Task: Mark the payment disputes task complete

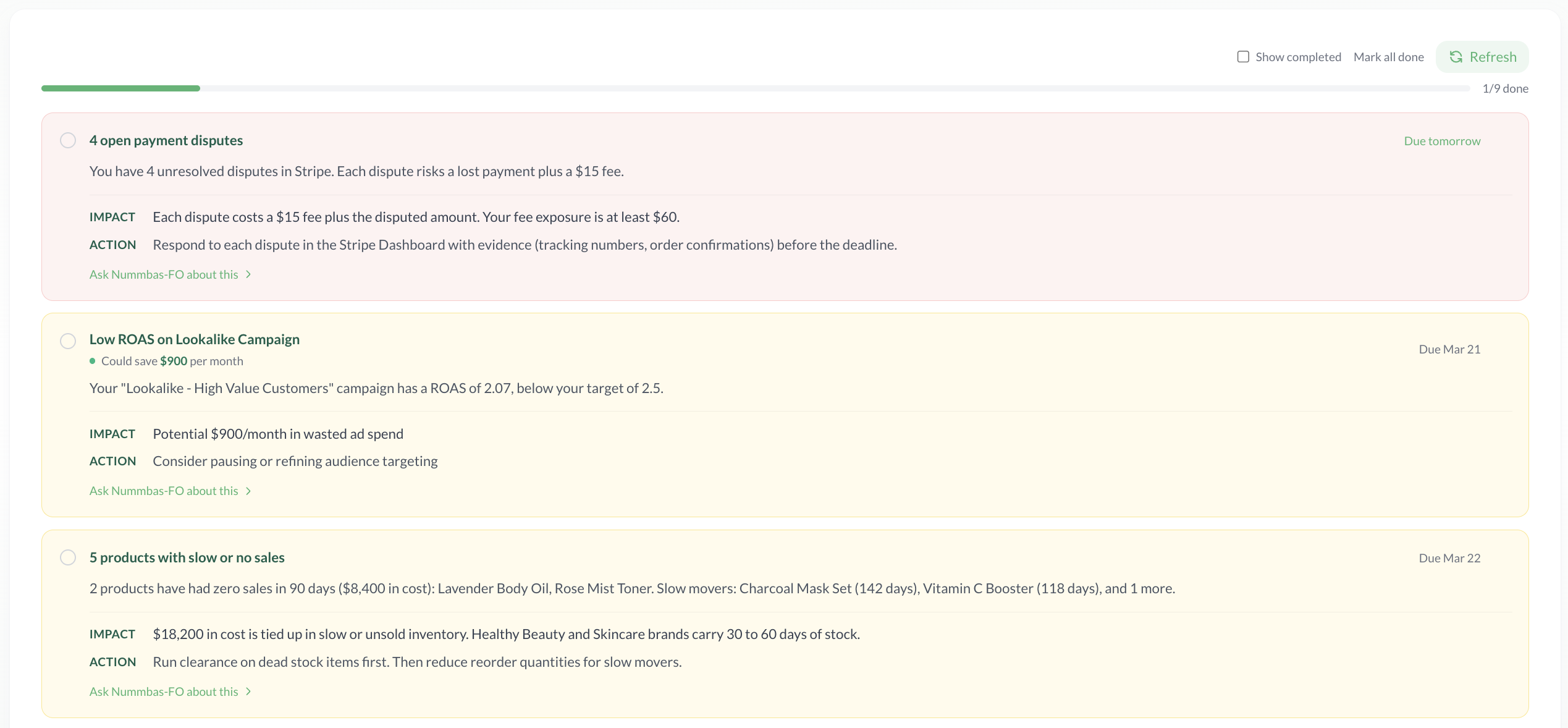Action: (68, 140)
